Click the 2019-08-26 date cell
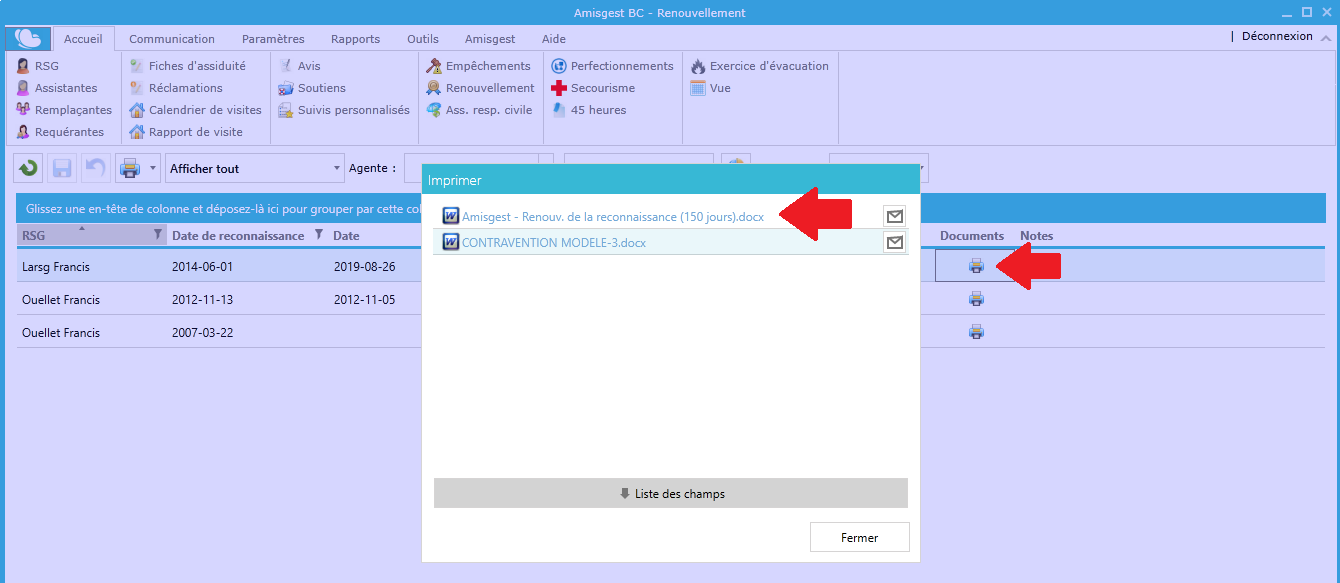Viewport: 1340px width, 583px height. pos(364,267)
